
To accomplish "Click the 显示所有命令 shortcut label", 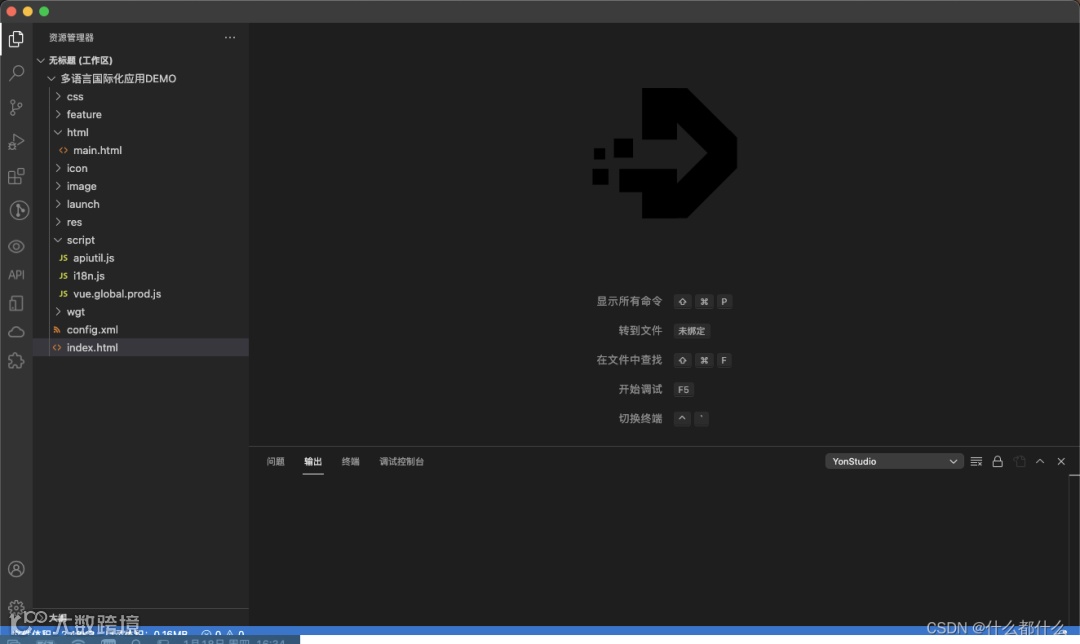I will (629, 301).
